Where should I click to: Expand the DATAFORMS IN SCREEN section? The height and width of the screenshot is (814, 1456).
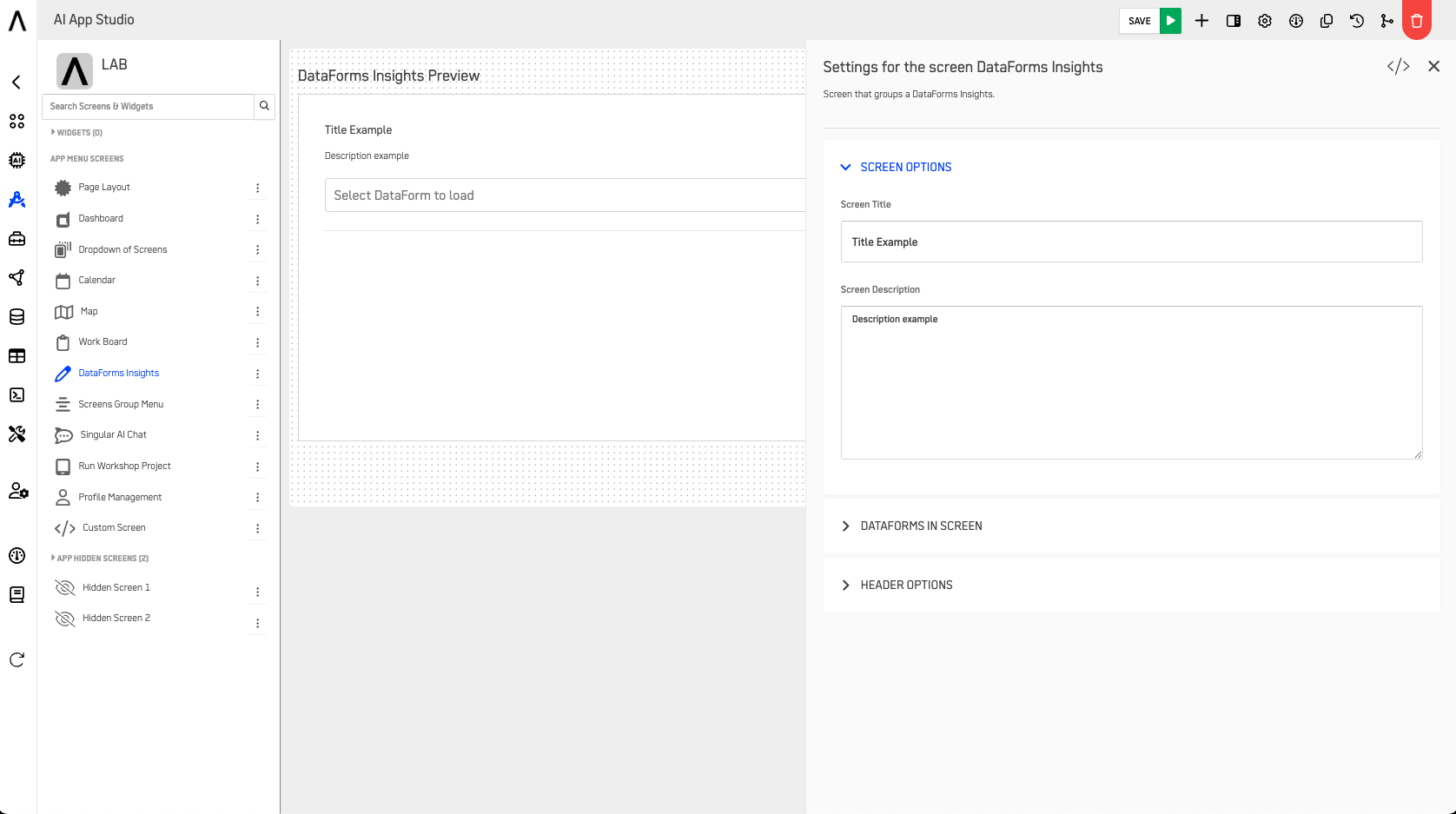pos(911,526)
